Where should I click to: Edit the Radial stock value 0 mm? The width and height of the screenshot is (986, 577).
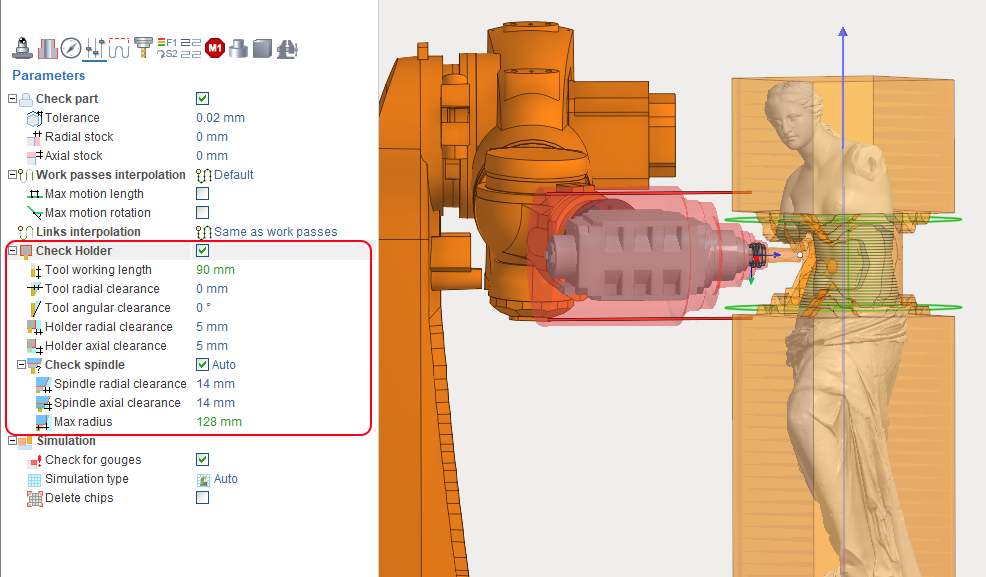point(212,137)
